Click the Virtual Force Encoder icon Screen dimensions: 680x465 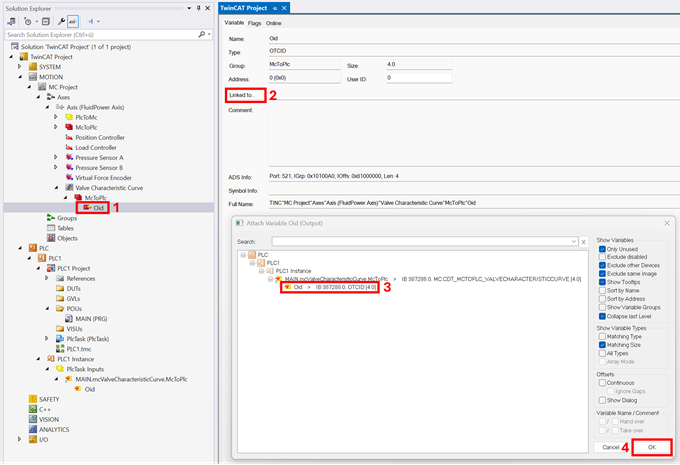69,177
